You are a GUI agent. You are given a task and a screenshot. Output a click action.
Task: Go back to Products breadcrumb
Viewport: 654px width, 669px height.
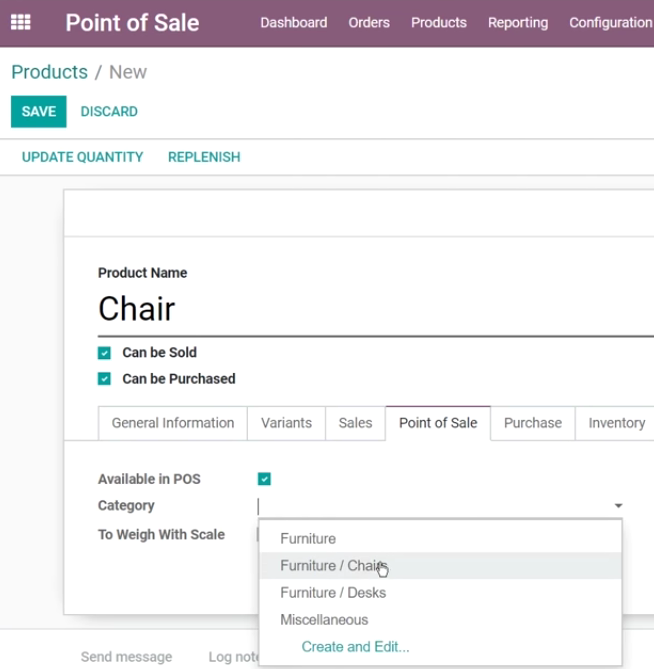49,72
